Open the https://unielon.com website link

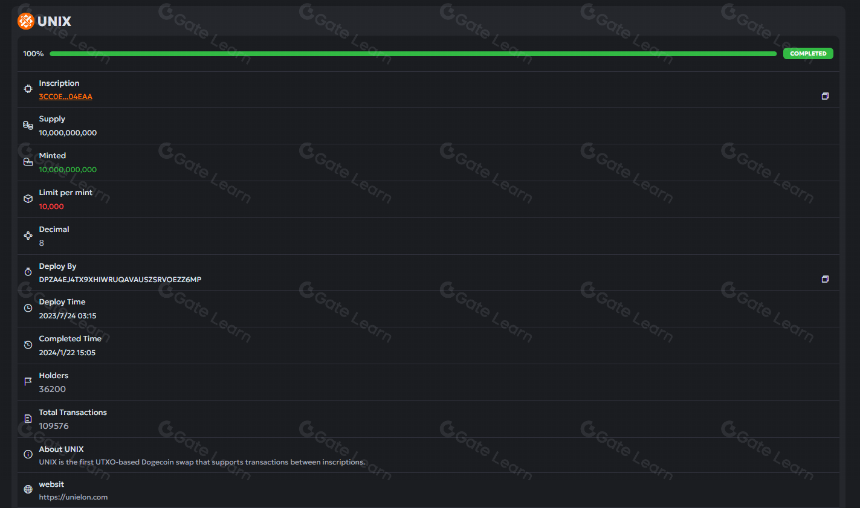click(x=73, y=497)
